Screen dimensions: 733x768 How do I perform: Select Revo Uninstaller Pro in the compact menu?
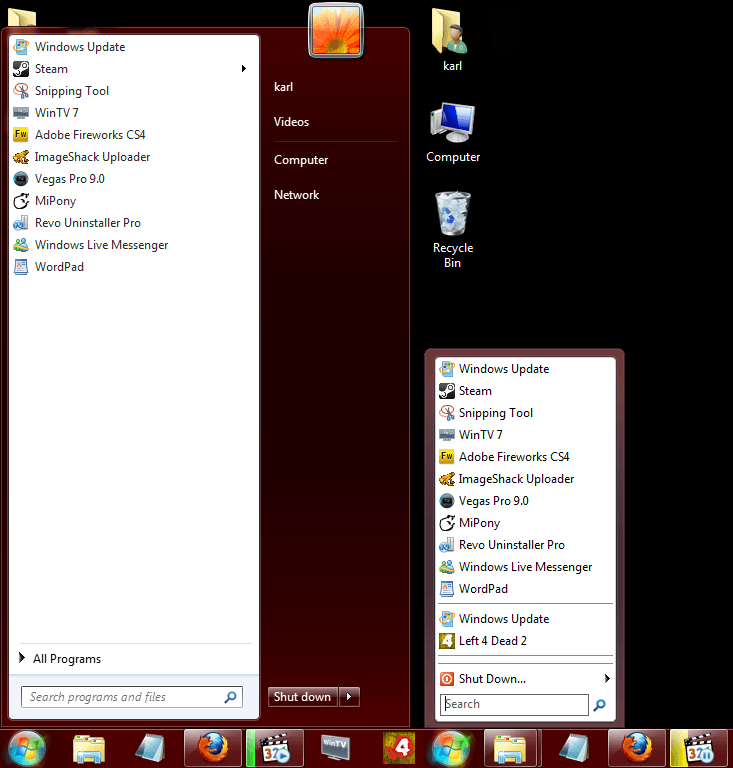(x=525, y=545)
